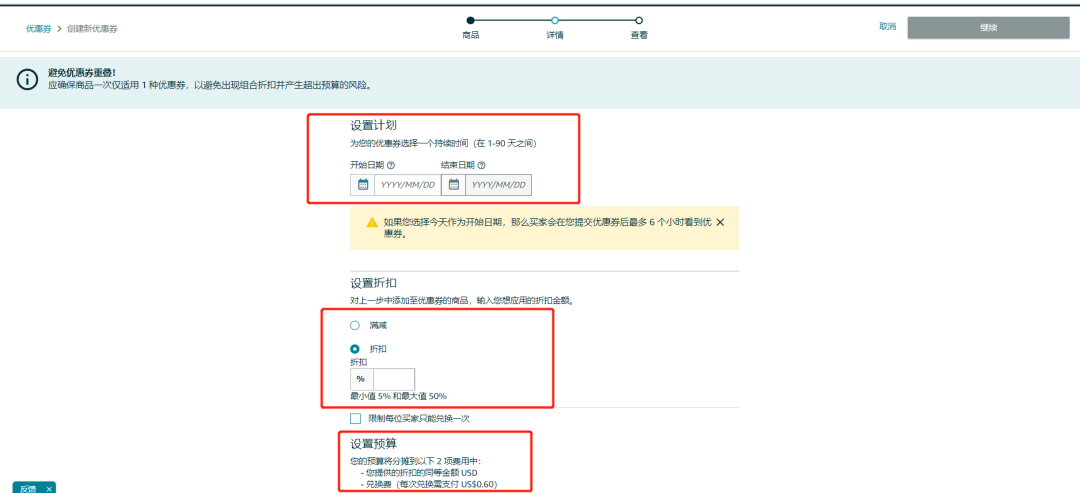The width and height of the screenshot is (1080, 493).
Task: Click the start date YYYY/MM/DD field
Action: (x=408, y=185)
